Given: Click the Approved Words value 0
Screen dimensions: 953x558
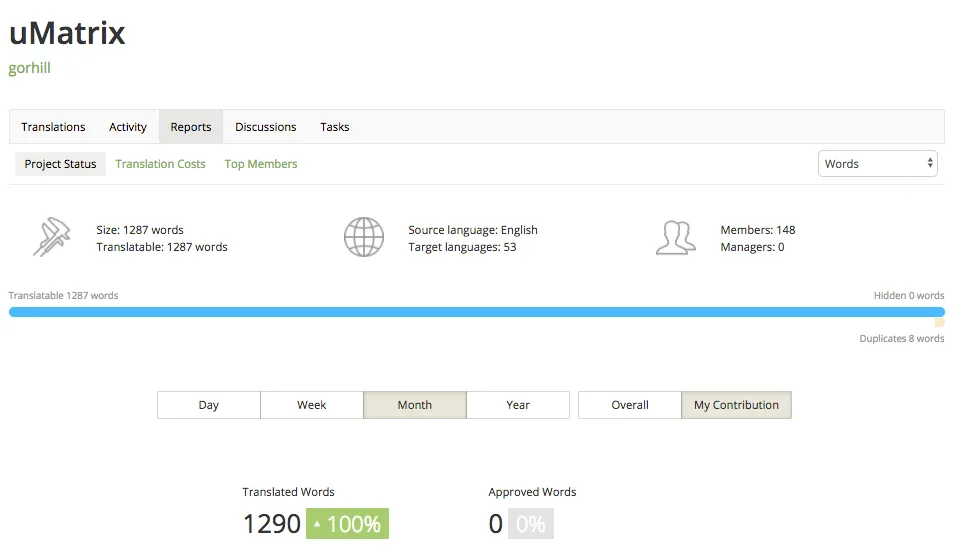Looking at the screenshot, I should click(495, 523).
